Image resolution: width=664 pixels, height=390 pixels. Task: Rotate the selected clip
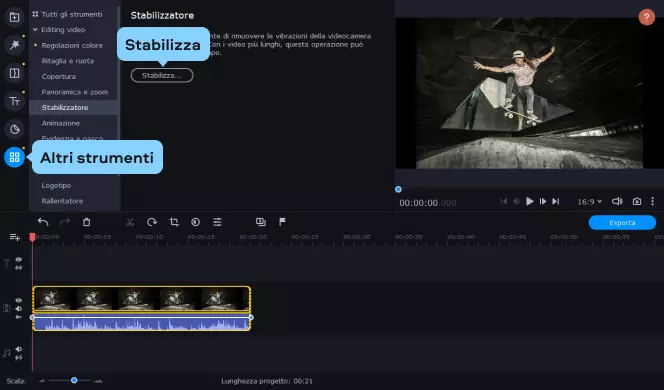[x=152, y=222]
